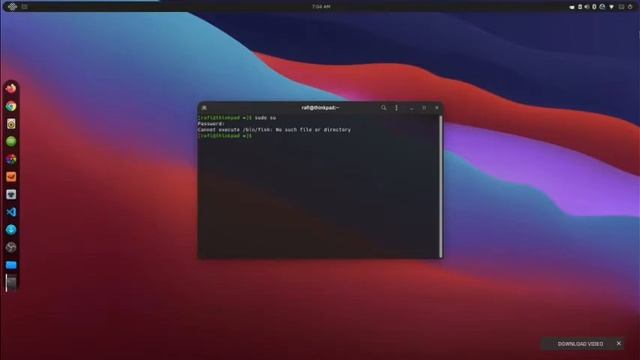
Task: Open the terminal three-dot menu
Action: click(396, 108)
